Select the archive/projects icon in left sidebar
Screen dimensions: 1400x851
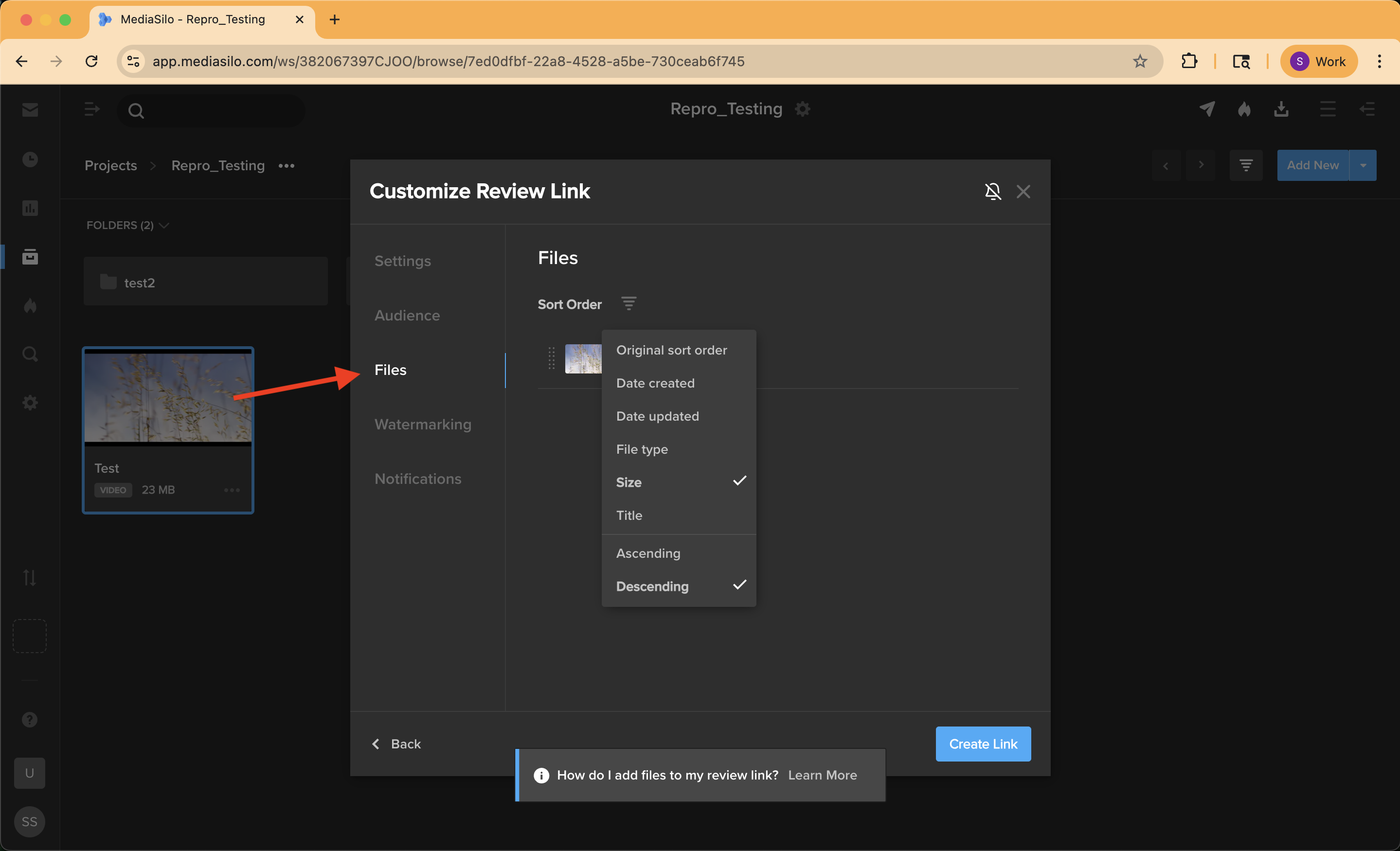pos(29,257)
